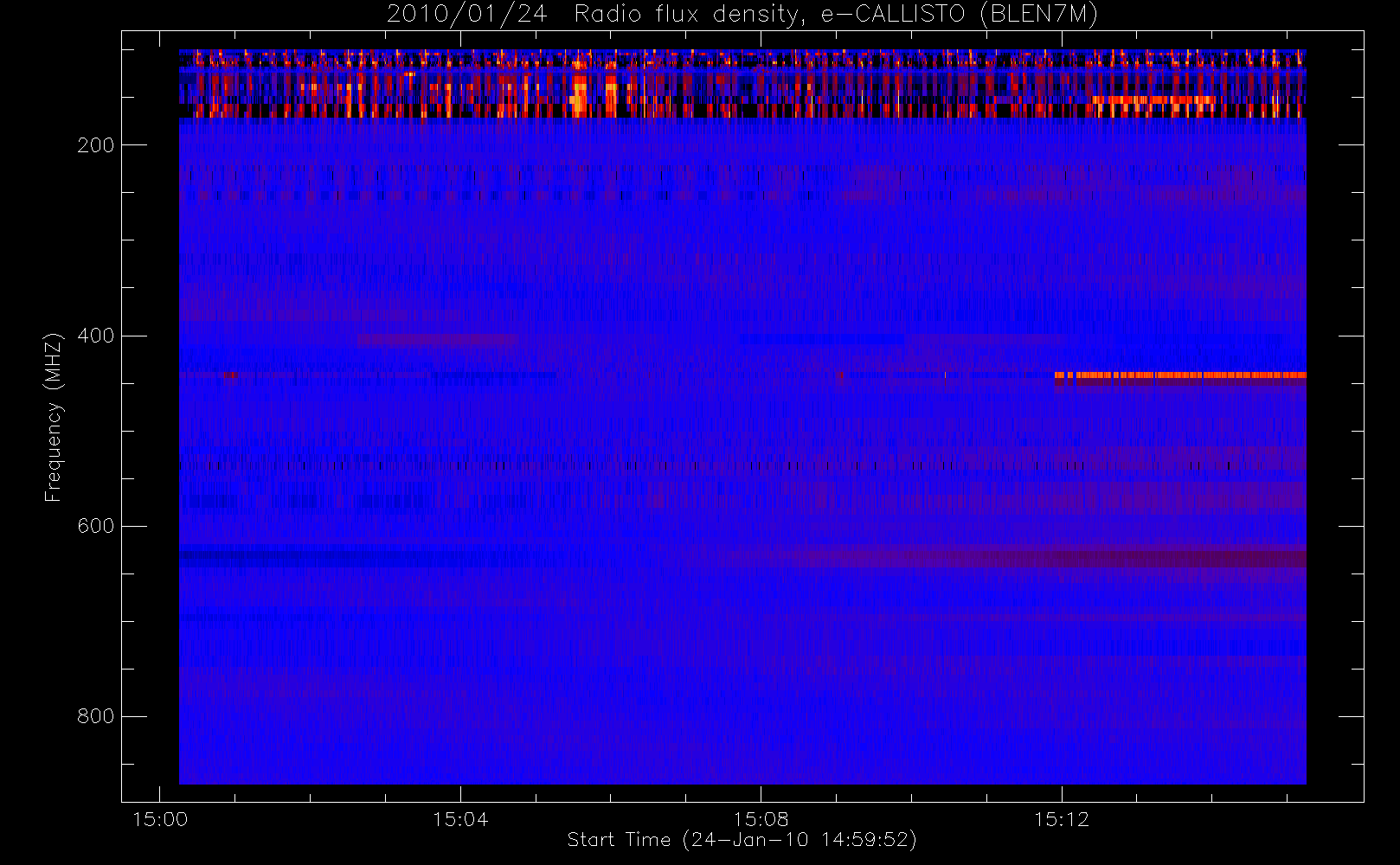1400x865 pixels.
Task: Click the 15:04 time tick label
Action: tap(460, 819)
